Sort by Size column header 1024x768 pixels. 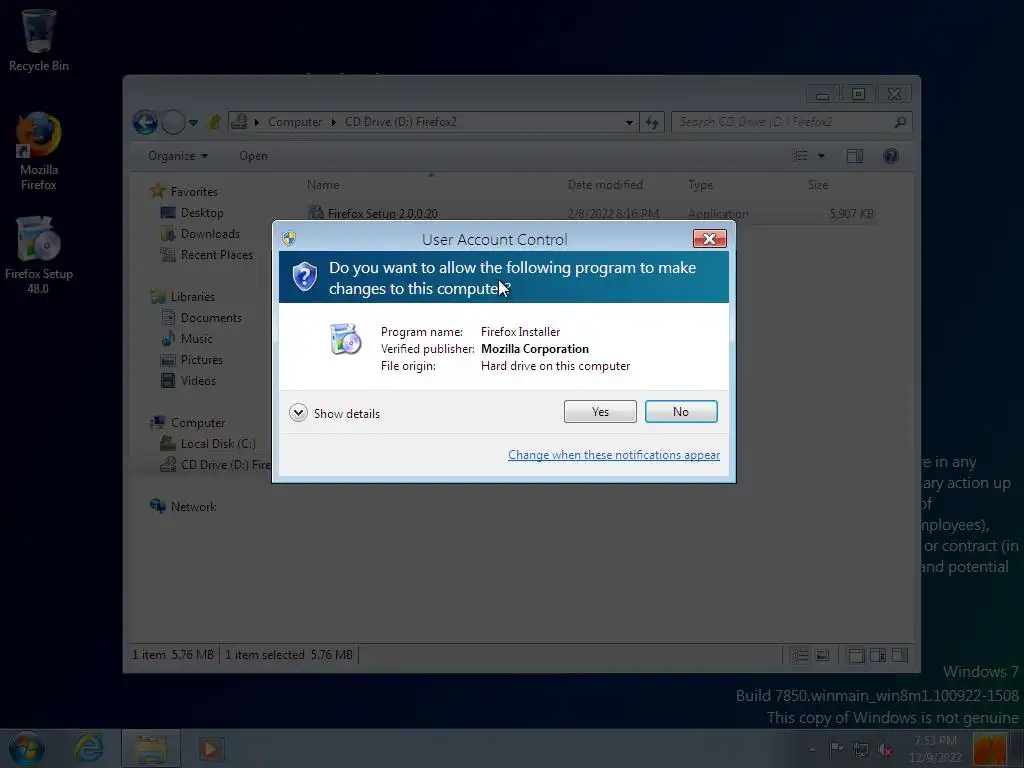[x=818, y=185]
